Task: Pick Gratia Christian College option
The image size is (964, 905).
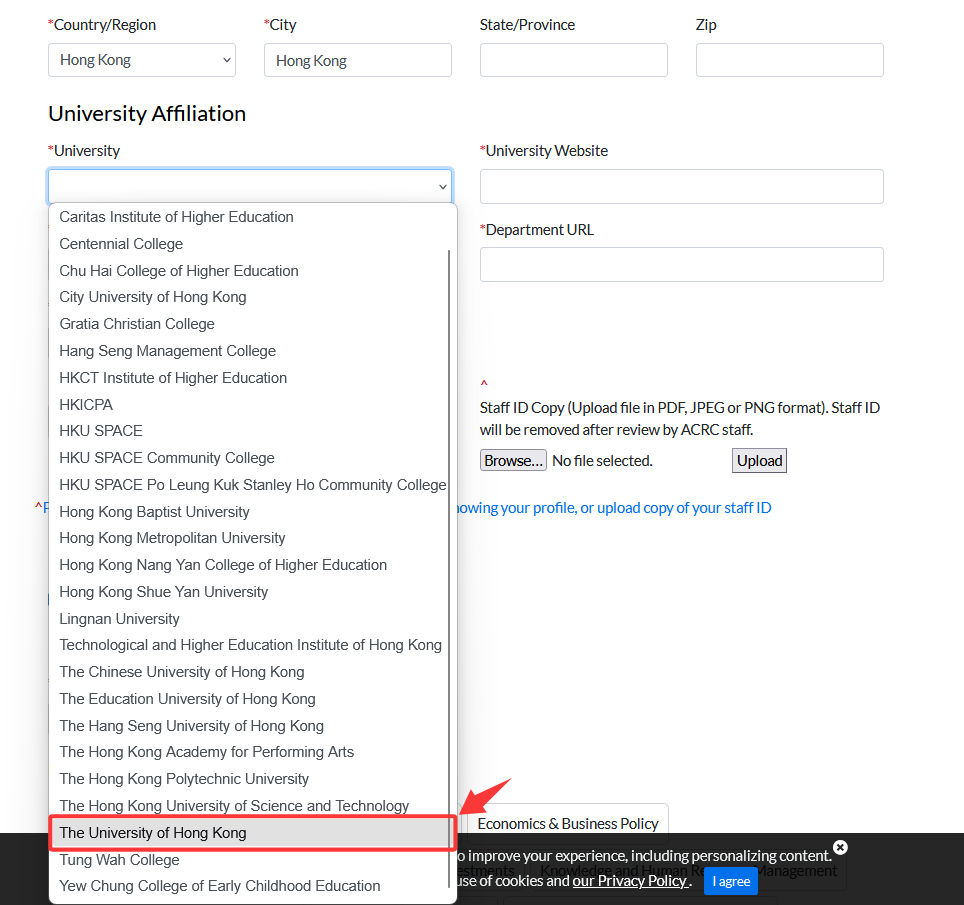Action: pyautogui.click(x=249, y=324)
